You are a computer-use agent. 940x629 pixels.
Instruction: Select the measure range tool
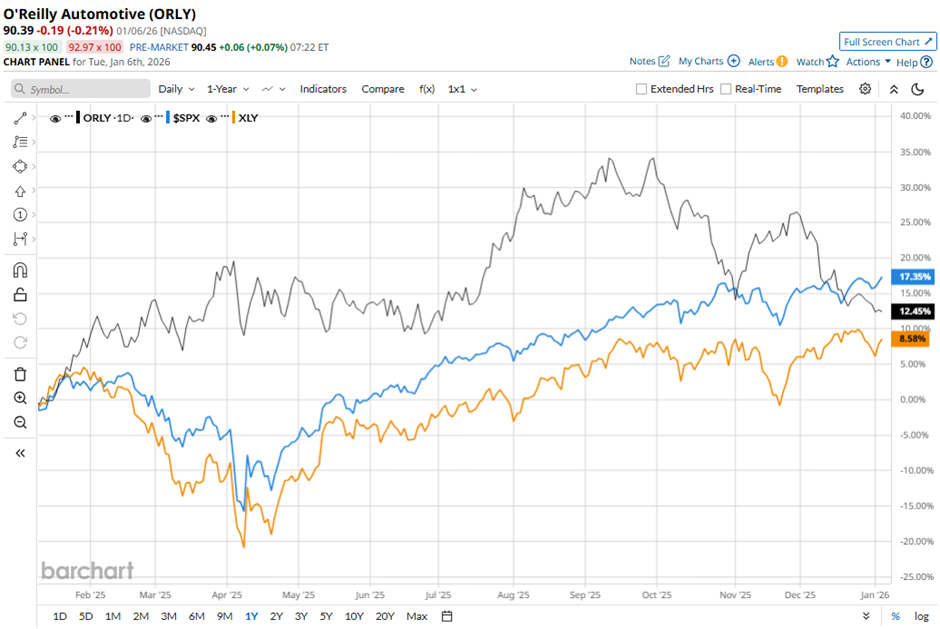[x=20, y=239]
